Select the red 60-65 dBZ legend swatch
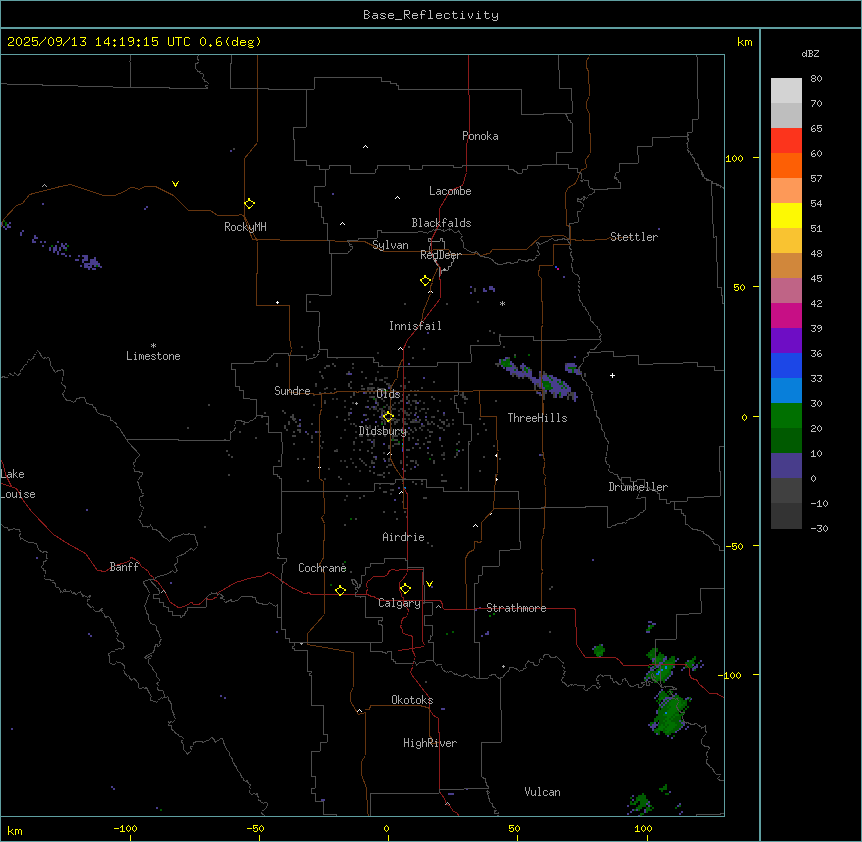The height and width of the screenshot is (842, 862). tap(786, 141)
